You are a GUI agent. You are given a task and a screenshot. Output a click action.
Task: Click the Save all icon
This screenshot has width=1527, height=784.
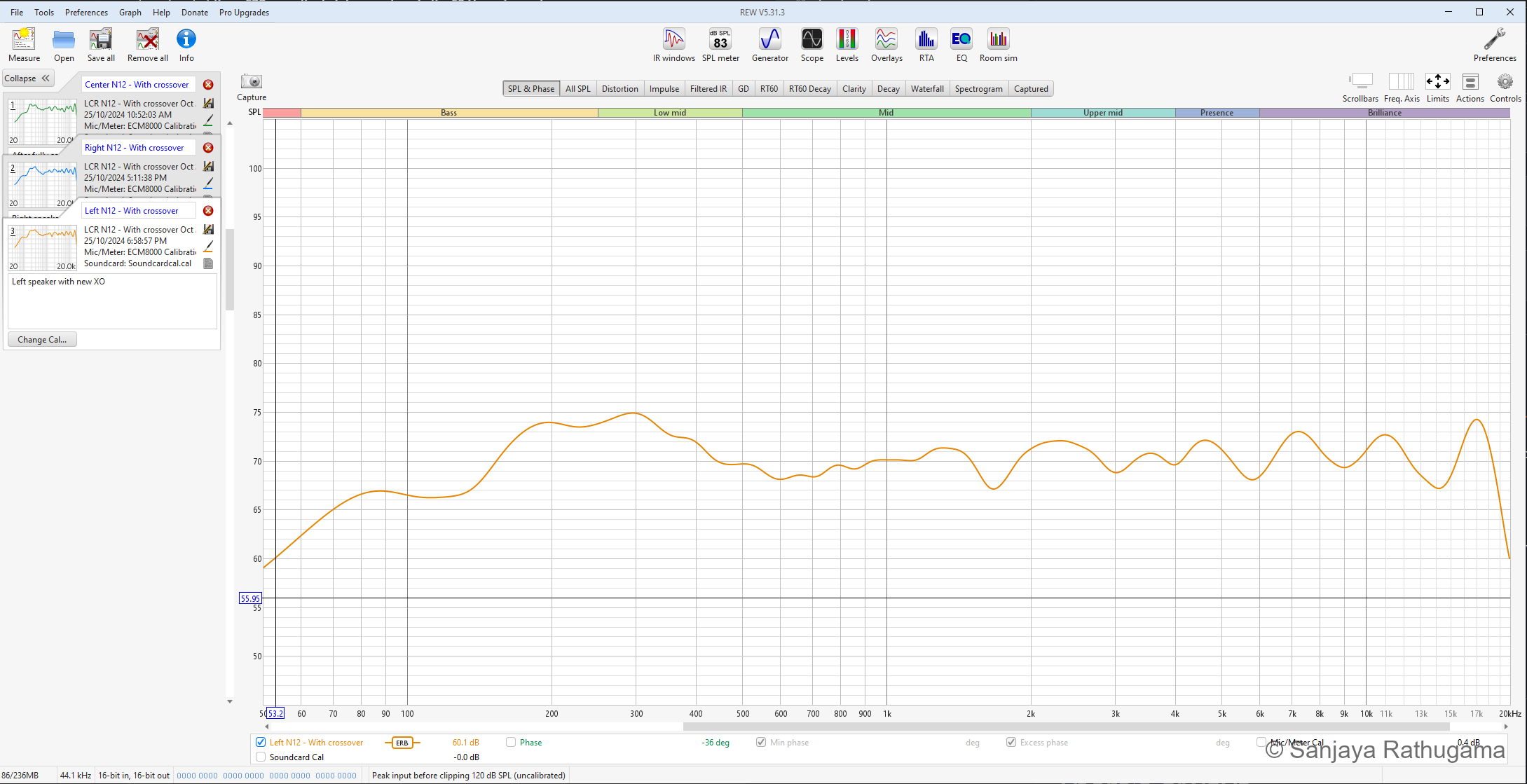pos(101,40)
